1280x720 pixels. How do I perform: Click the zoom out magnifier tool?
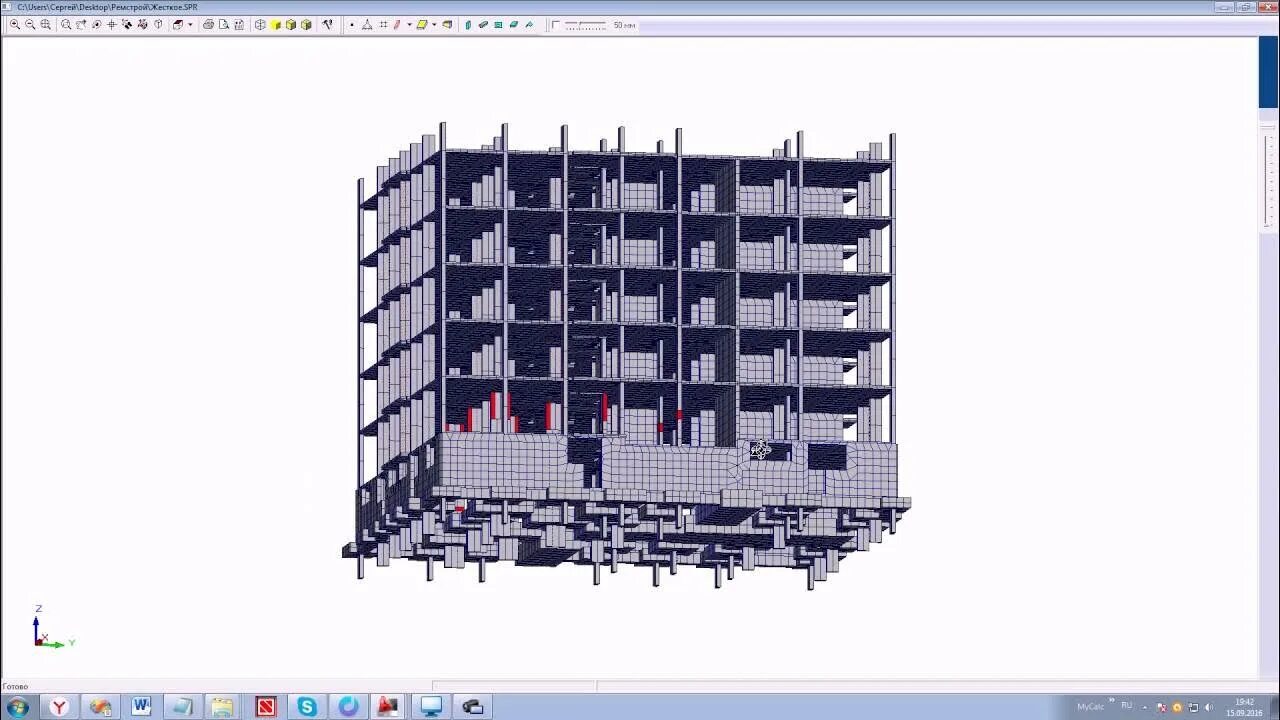tap(30, 24)
